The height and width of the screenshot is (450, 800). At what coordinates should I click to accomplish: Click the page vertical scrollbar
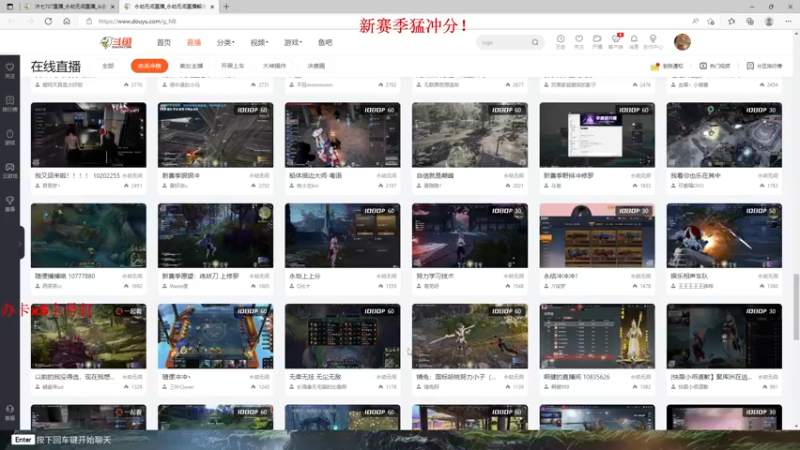[x=796, y=306]
